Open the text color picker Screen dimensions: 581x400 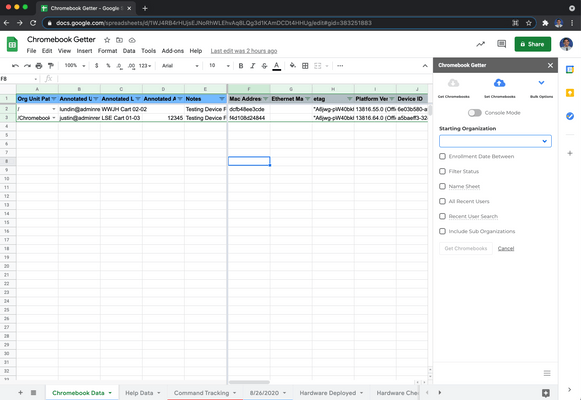(x=276, y=66)
